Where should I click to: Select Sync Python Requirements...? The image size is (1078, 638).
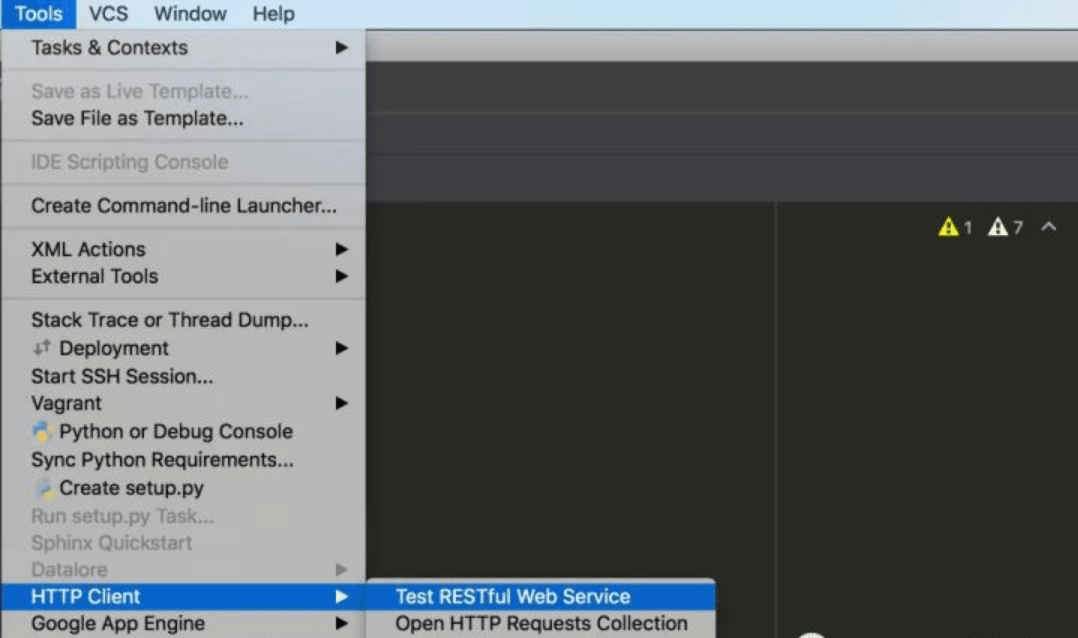tap(184, 459)
